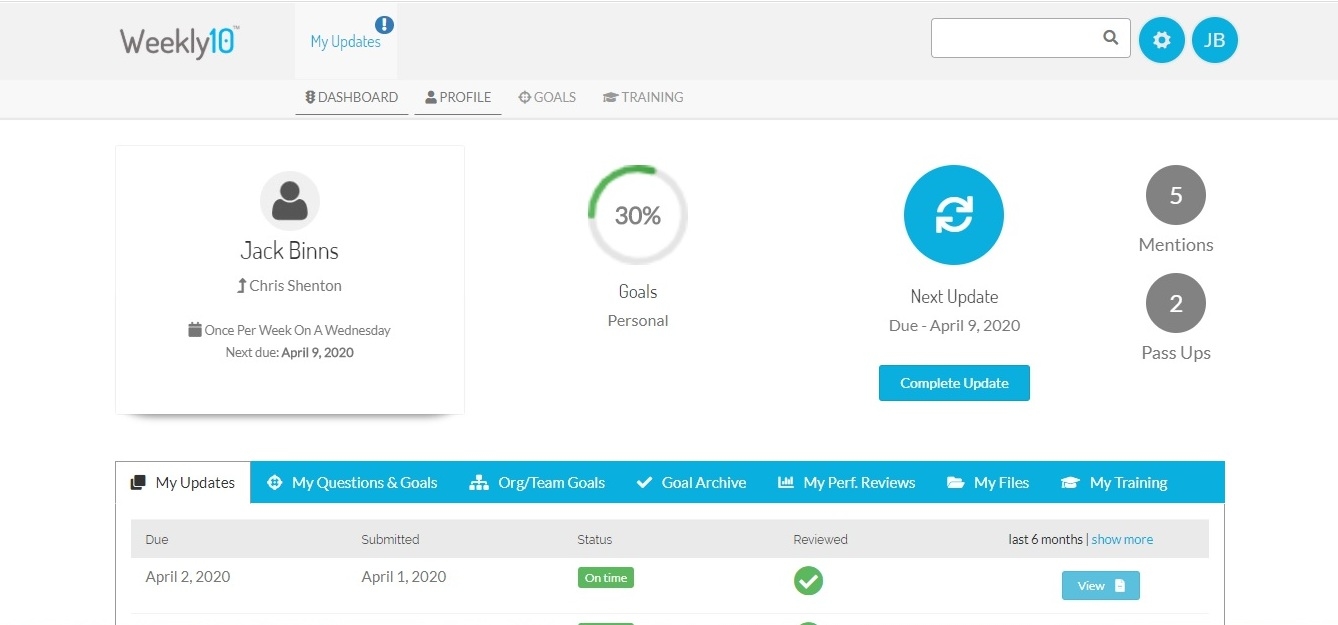Click the JB user avatar

[x=1214, y=40]
